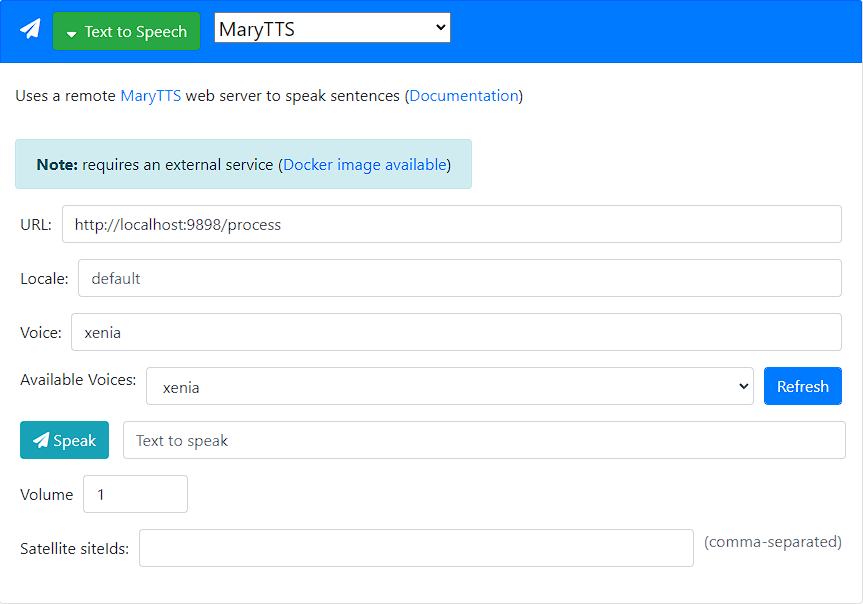The image size is (863, 604).
Task: Open the Docker image available link
Action: [x=364, y=165]
